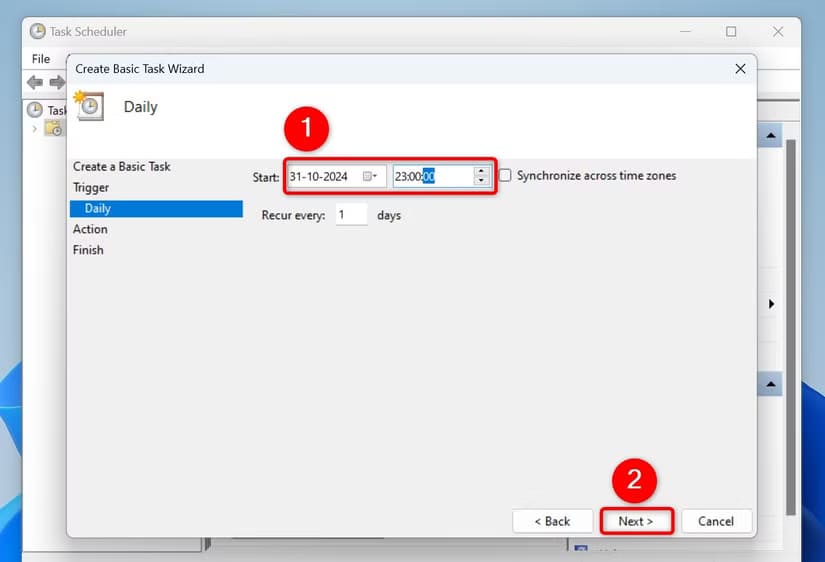Open the start date calendar dropdown
This screenshot has width=825, height=562.
tap(370, 176)
